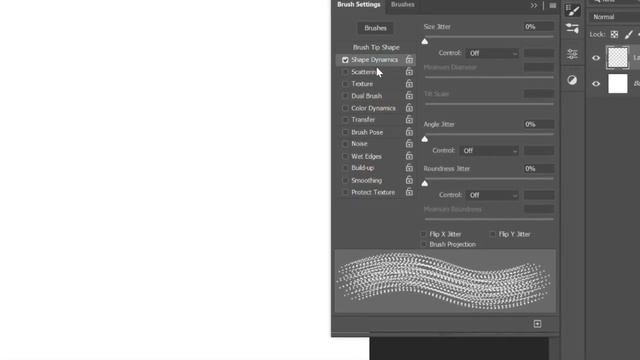Open Angle Jitter Control dropdown
Image resolution: width=640 pixels, height=360 pixels.
click(489, 151)
